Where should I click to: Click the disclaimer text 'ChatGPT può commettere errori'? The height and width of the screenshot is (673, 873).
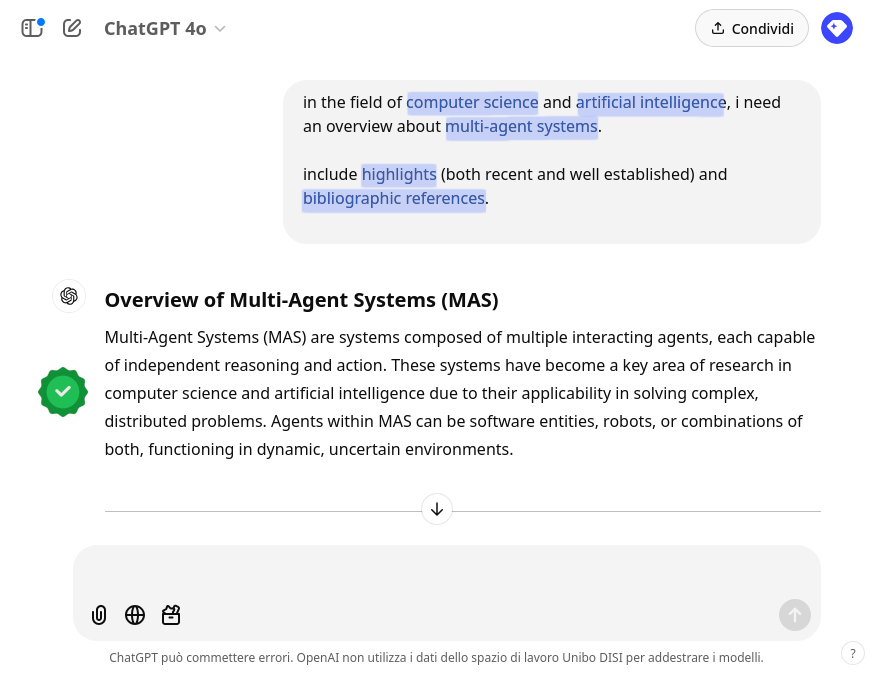(x=200, y=658)
